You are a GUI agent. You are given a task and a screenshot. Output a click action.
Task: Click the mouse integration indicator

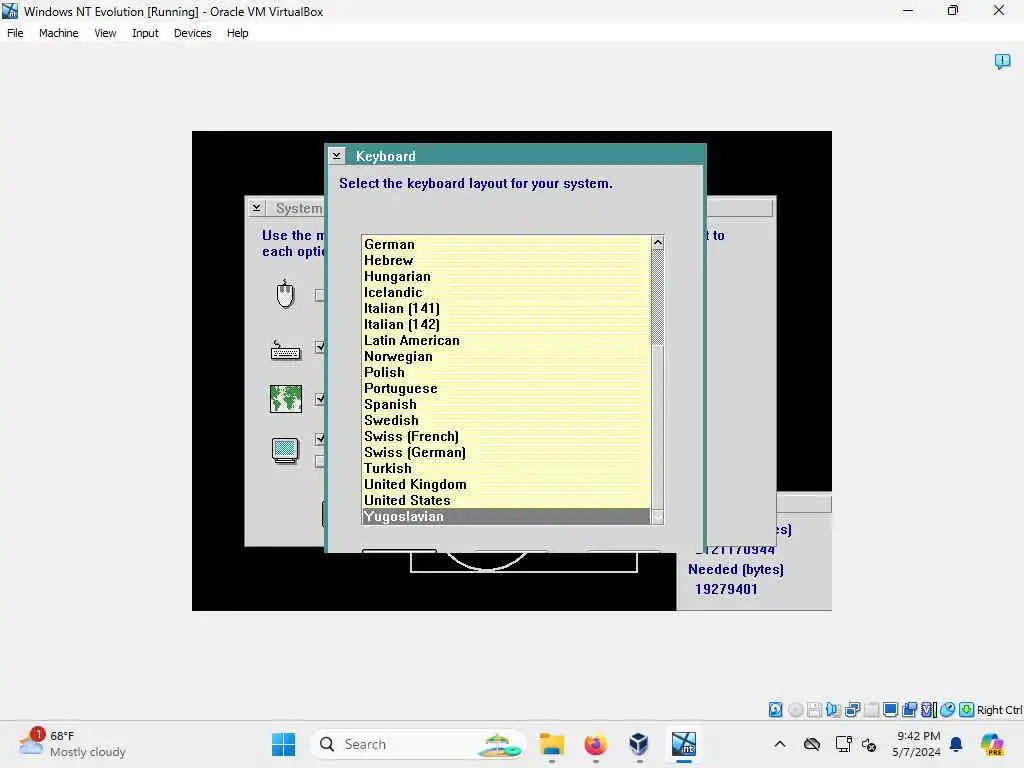(x=948, y=709)
